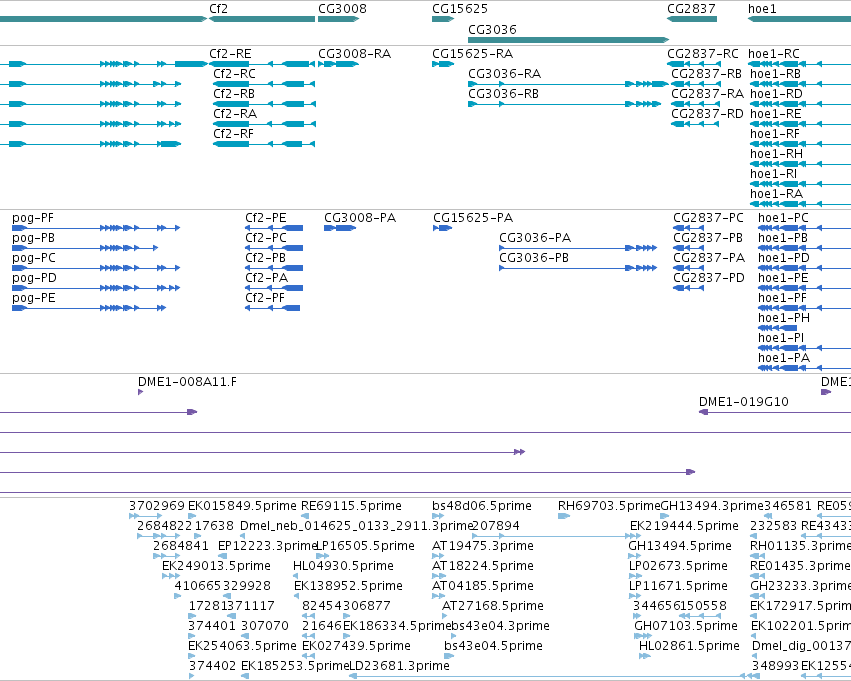This screenshot has width=851, height=681.
Task: Click EST GH13494.5prime
Action: 679,545
